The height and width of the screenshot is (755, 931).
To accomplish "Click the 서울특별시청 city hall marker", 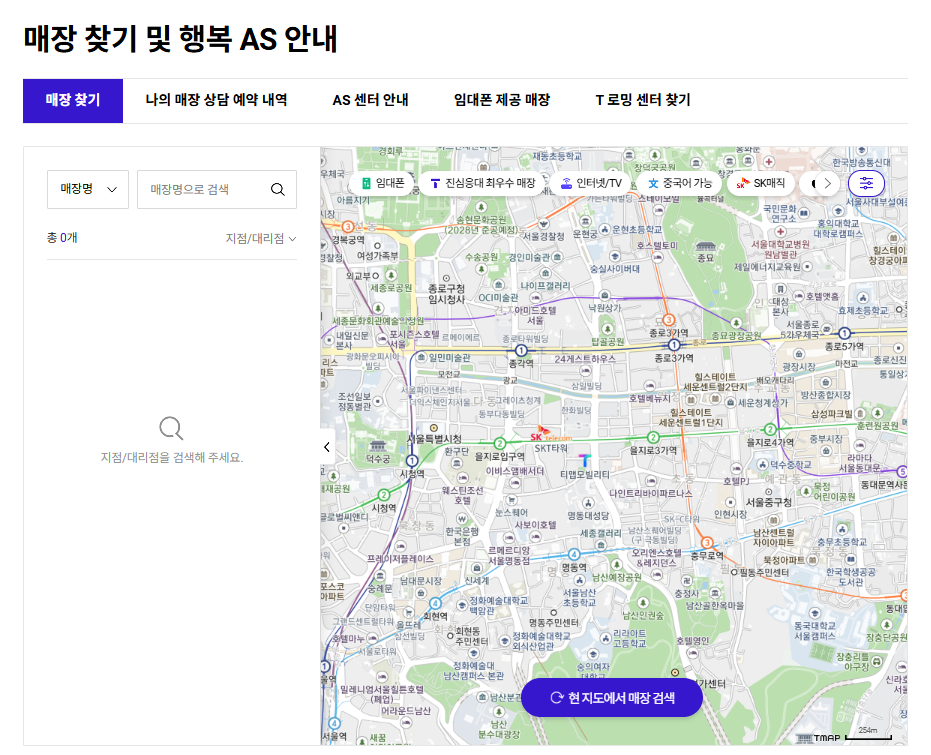I will coord(434,428).
